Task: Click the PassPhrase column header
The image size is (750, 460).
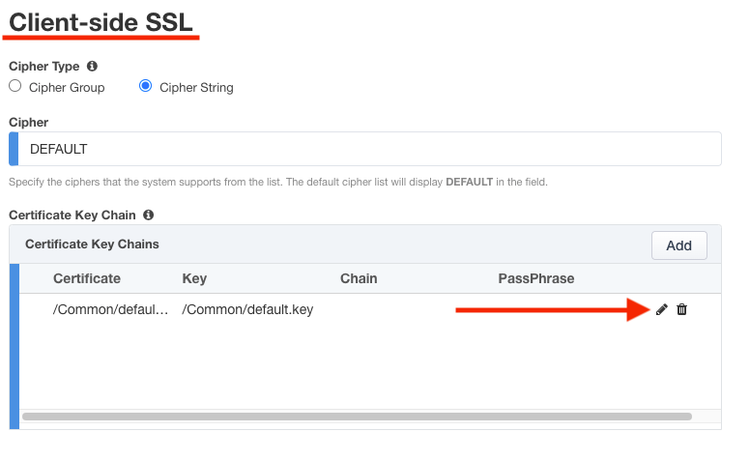Action: (x=536, y=278)
